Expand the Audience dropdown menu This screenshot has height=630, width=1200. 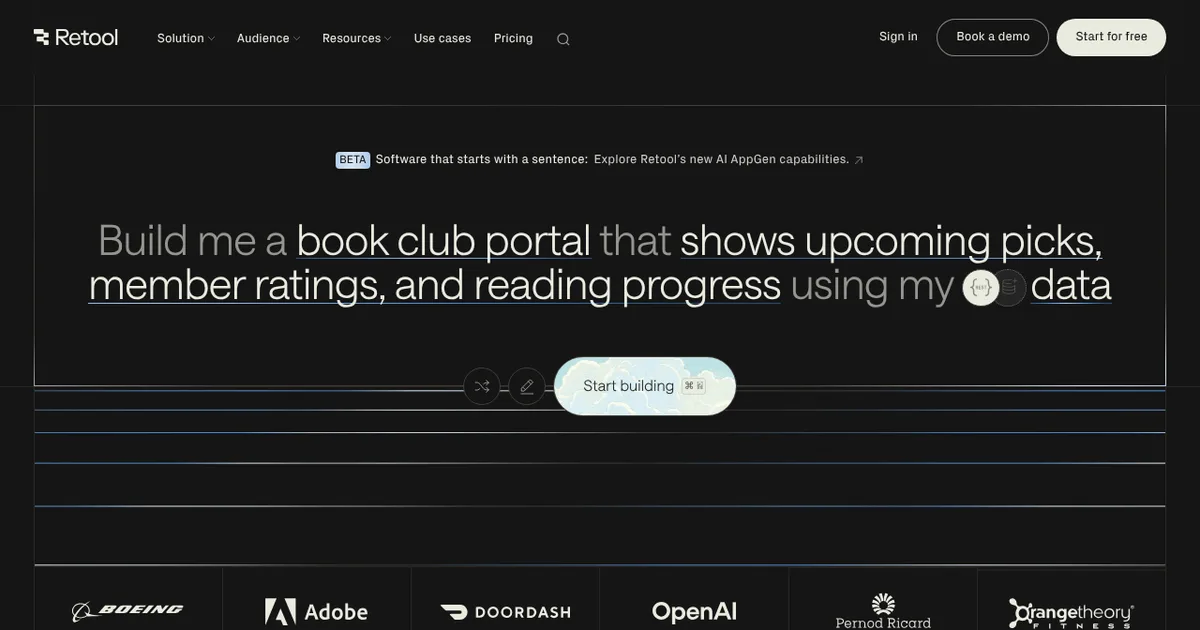(x=268, y=38)
